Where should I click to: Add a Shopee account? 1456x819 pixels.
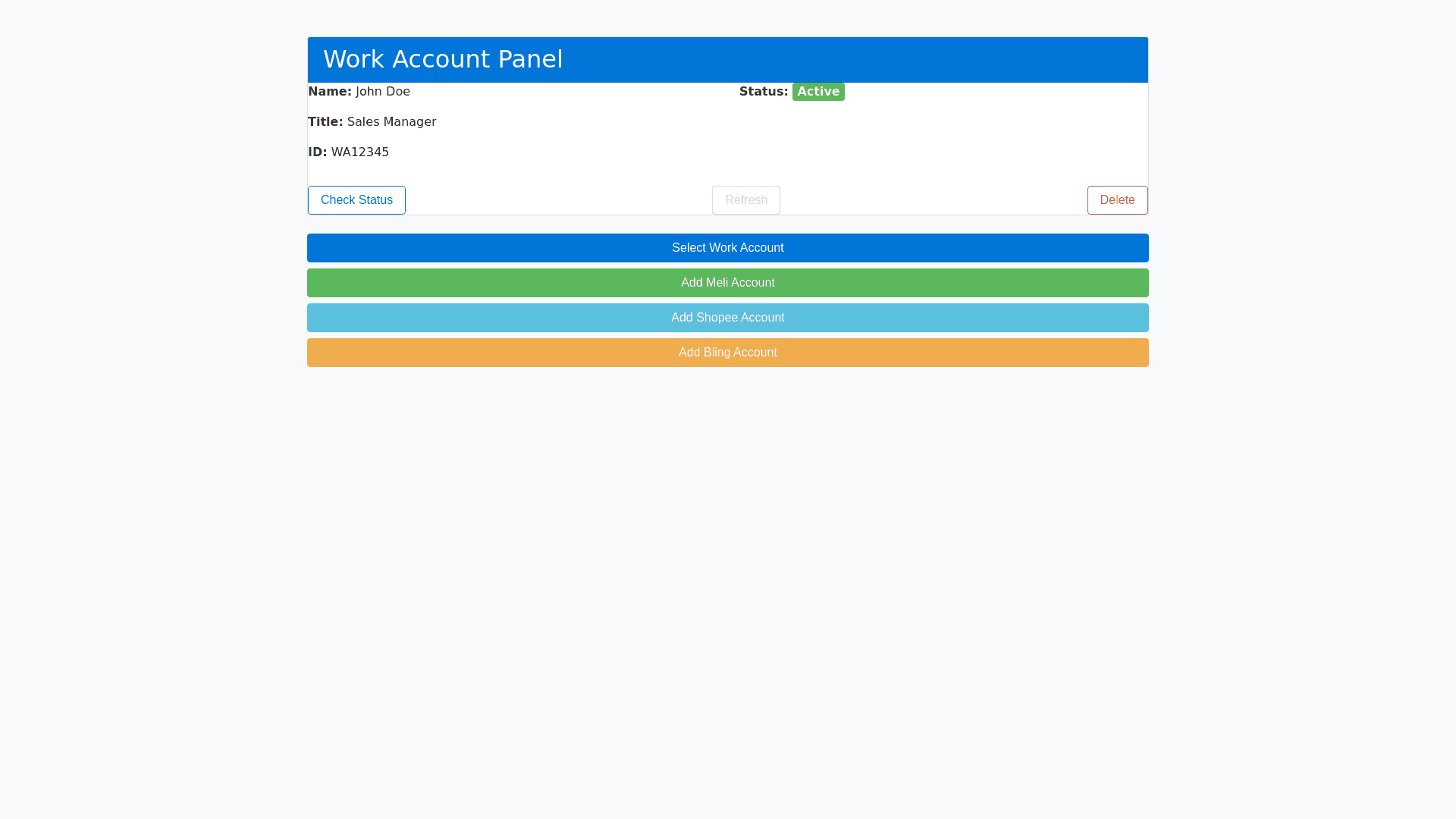727,318
